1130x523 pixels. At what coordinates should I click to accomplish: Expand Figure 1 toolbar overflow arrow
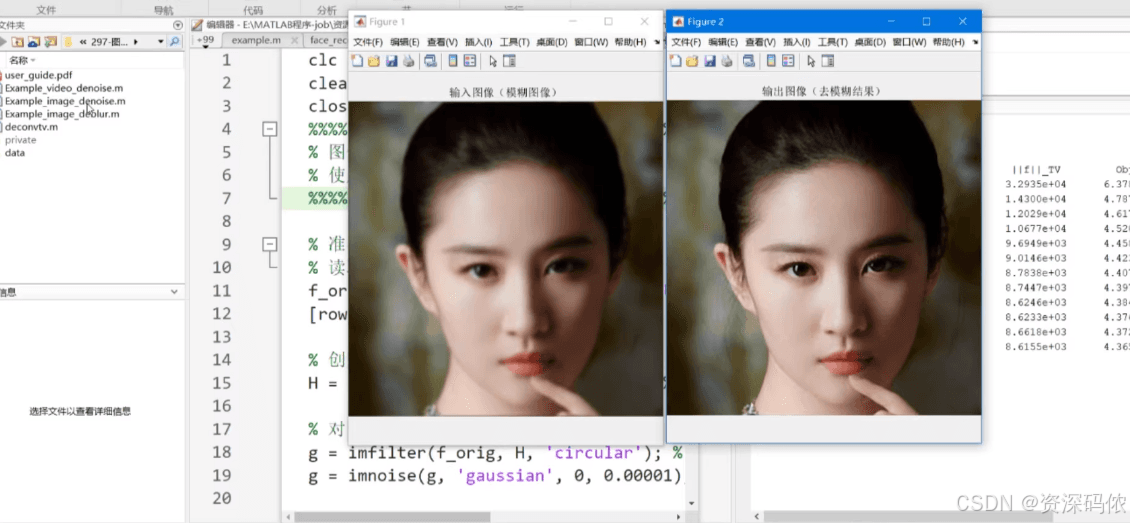(657, 43)
